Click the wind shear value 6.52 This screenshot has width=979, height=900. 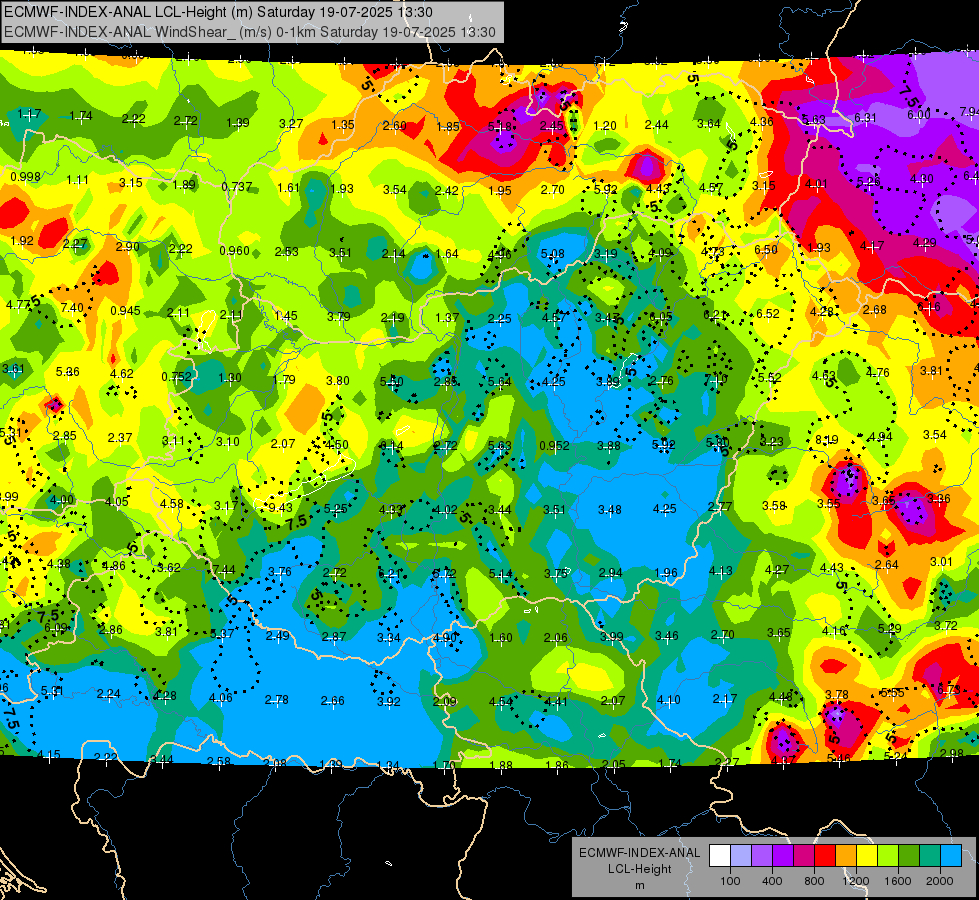(x=768, y=314)
